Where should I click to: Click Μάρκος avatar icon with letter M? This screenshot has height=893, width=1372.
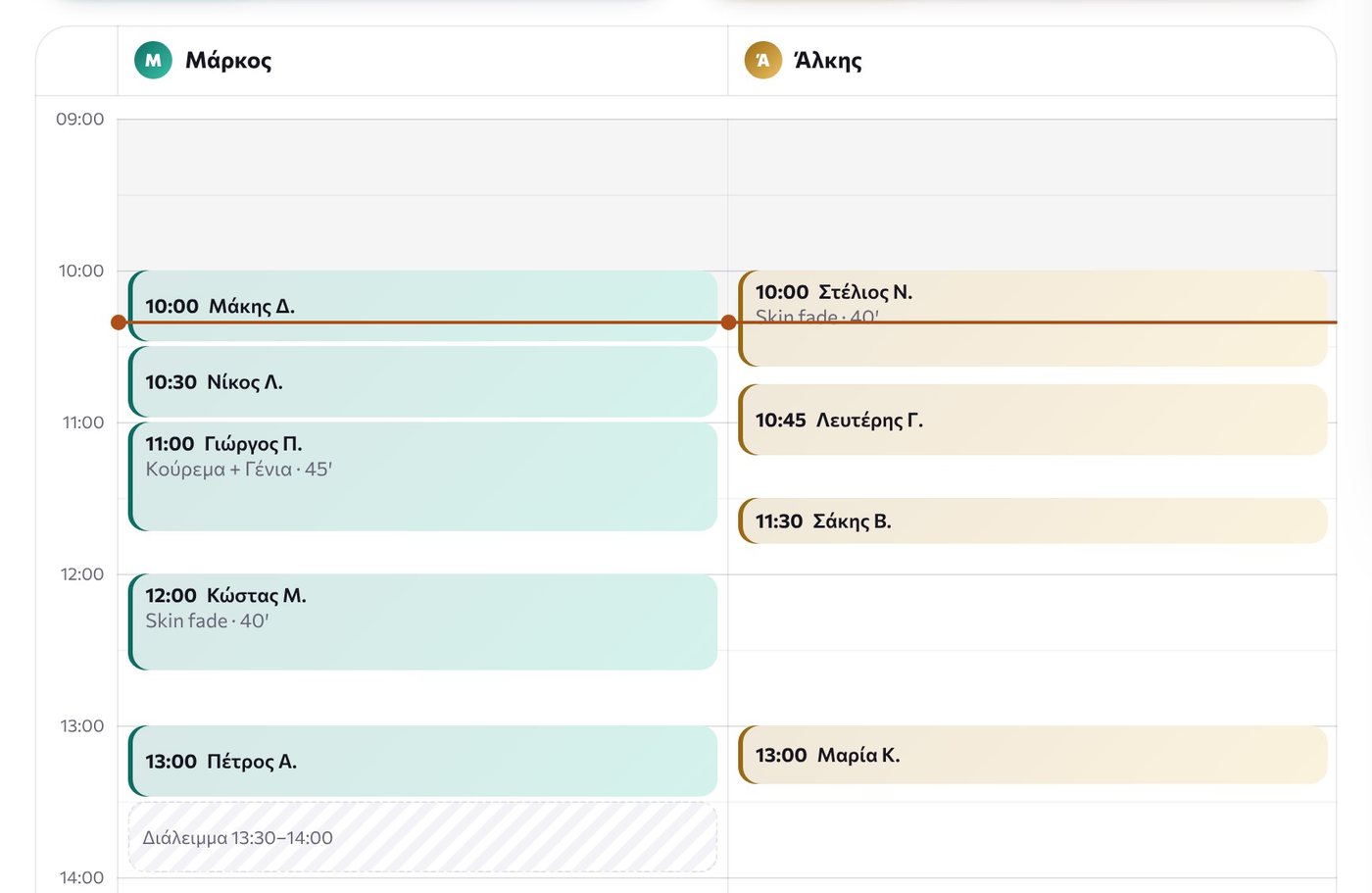[153, 60]
